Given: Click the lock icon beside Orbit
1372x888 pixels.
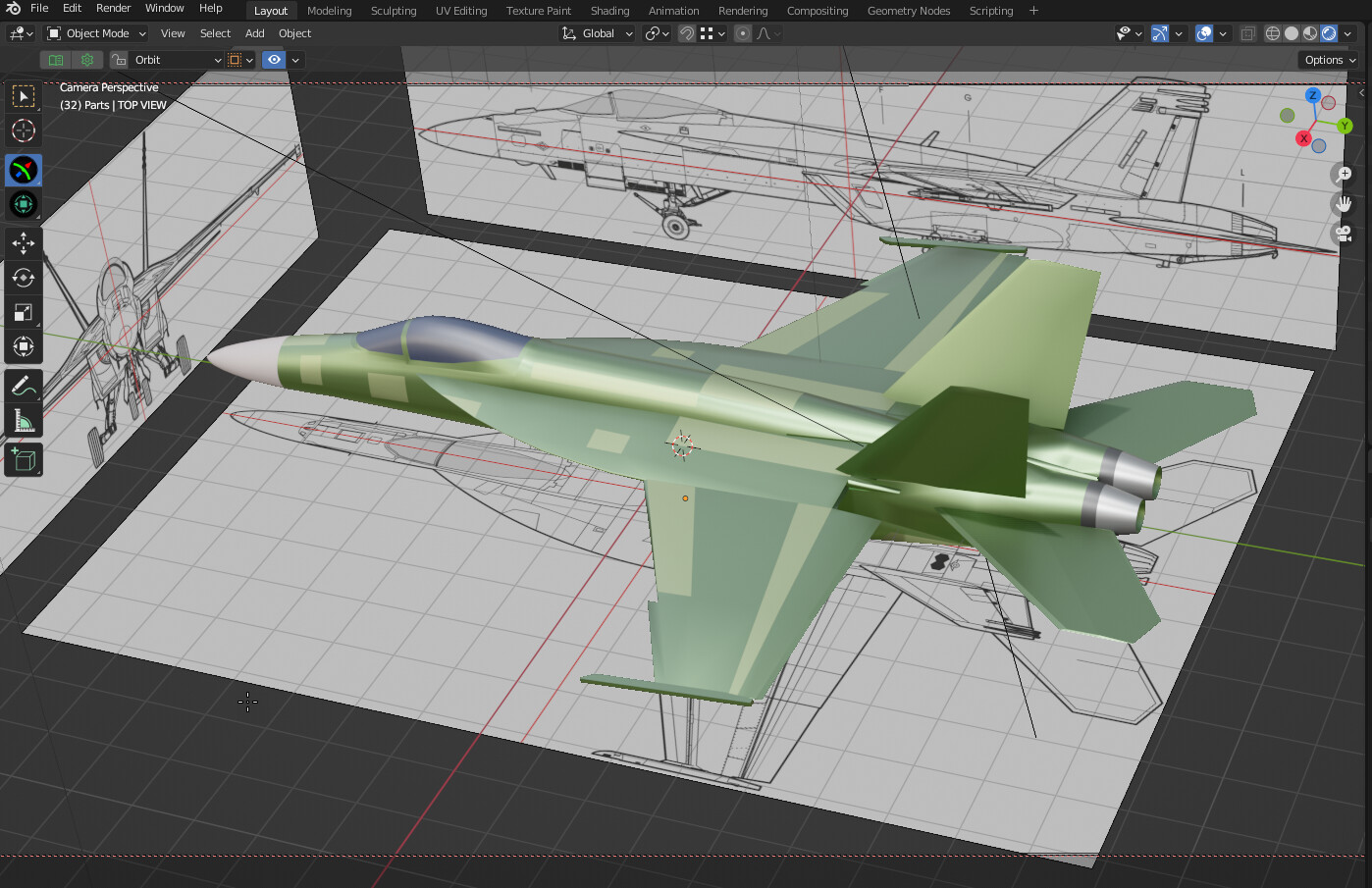Looking at the screenshot, I should (x=120, y=60).
